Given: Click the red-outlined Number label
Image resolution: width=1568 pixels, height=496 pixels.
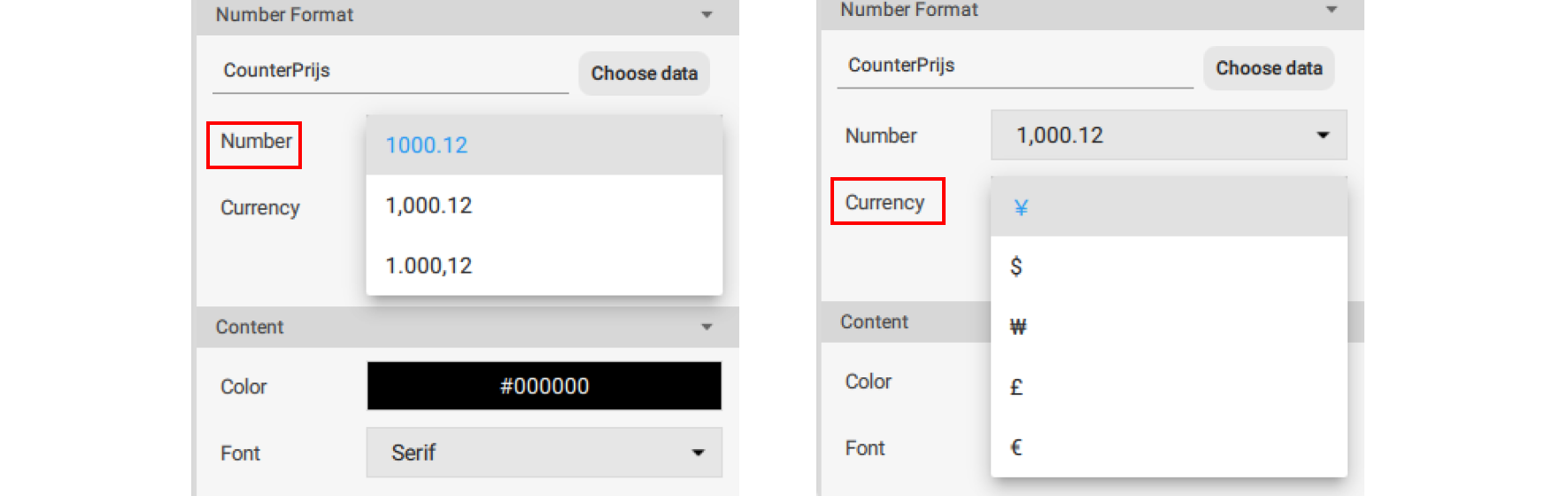Looking at the screenshot, I should 255,142.
